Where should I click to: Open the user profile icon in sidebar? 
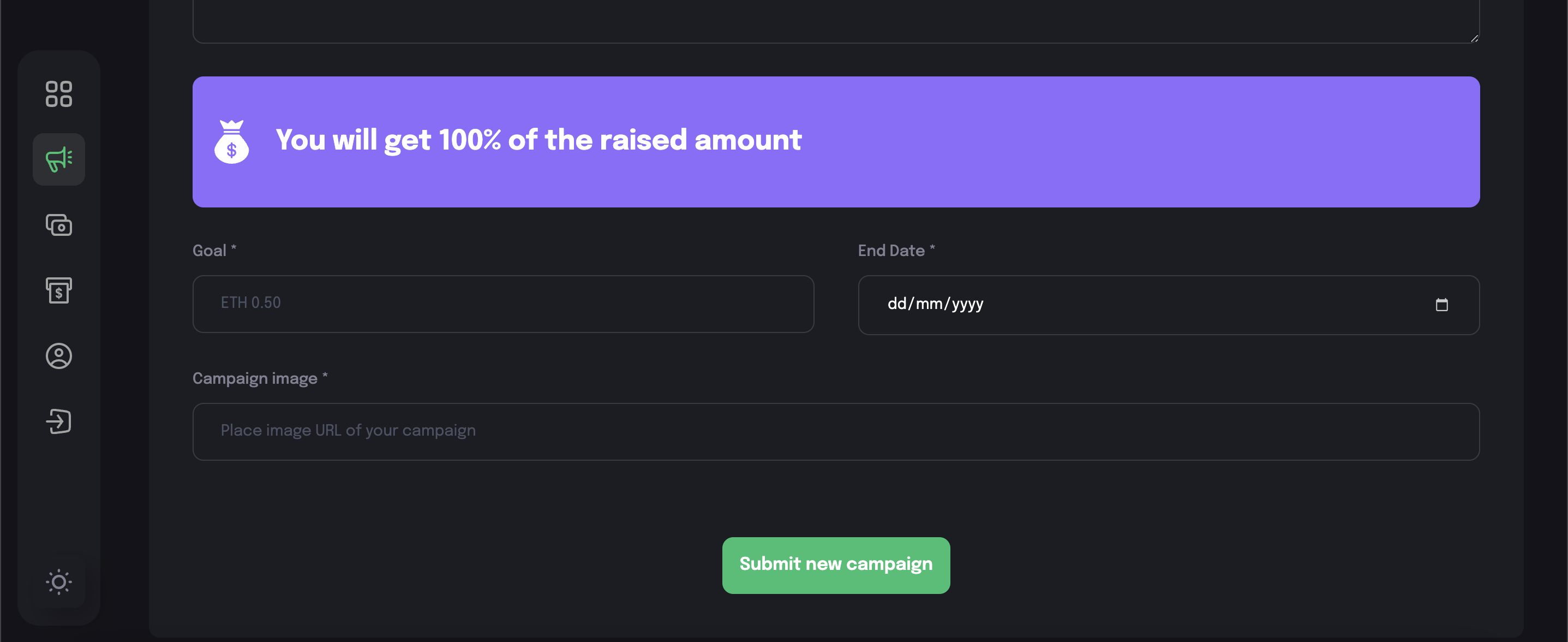pos(58,357)
